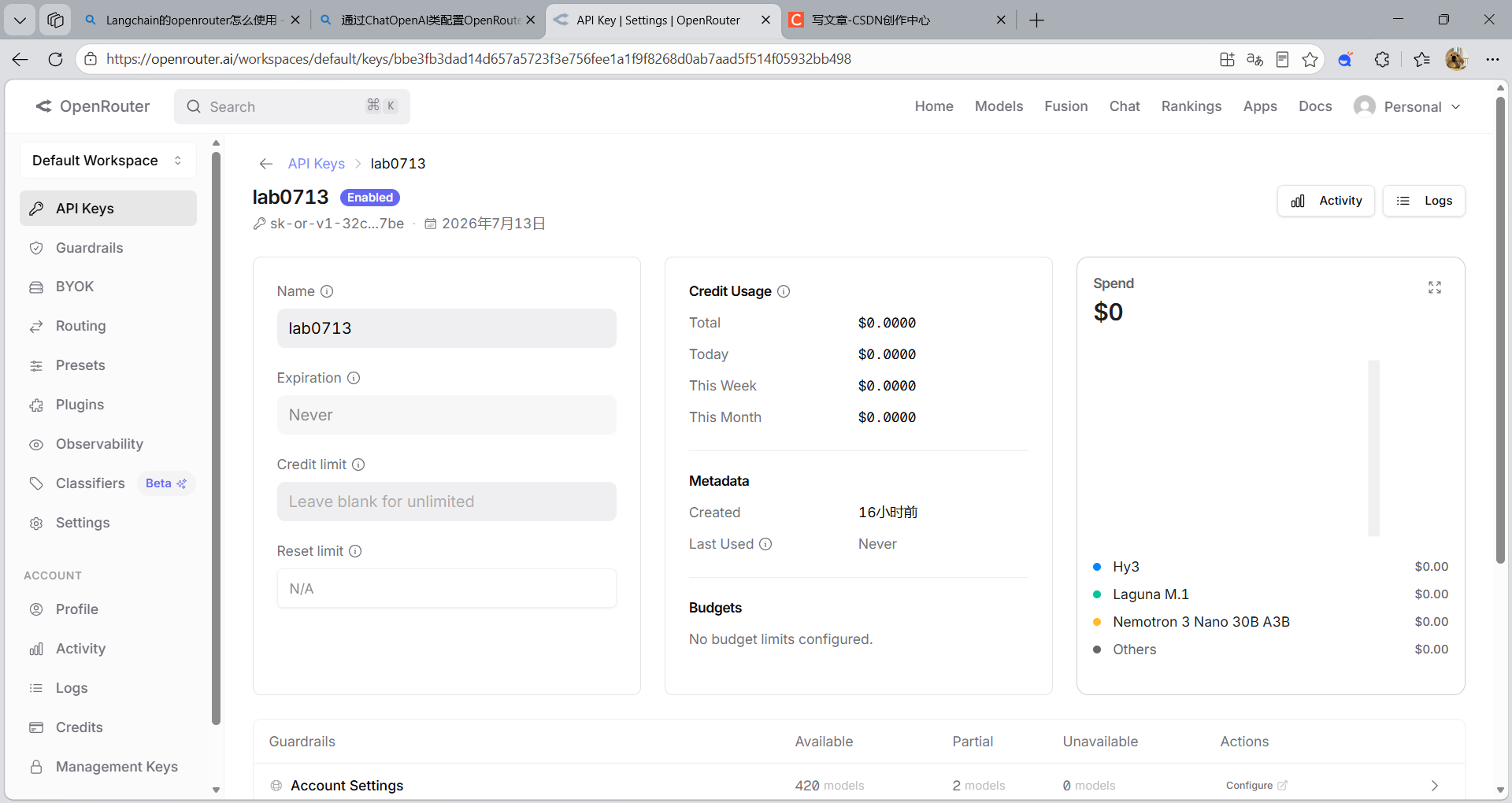Focus the OpenRouter Search box

point(292,106)
